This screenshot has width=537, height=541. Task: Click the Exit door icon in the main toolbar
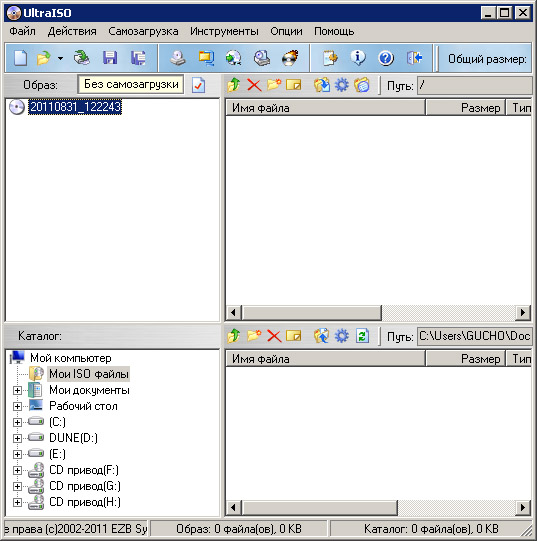[x=414, y=58]
